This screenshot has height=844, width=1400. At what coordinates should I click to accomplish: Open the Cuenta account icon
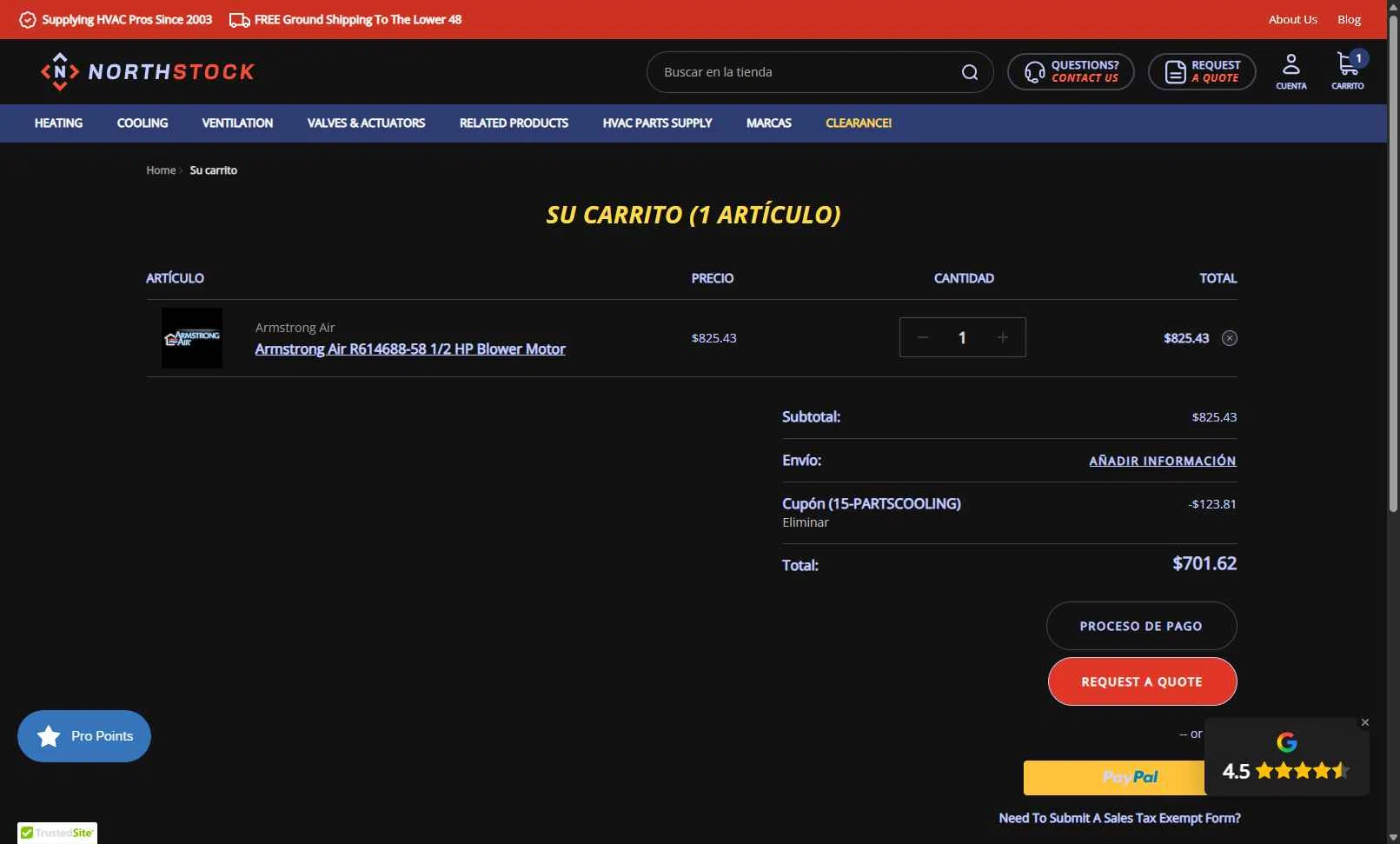tap(1291, 71)
